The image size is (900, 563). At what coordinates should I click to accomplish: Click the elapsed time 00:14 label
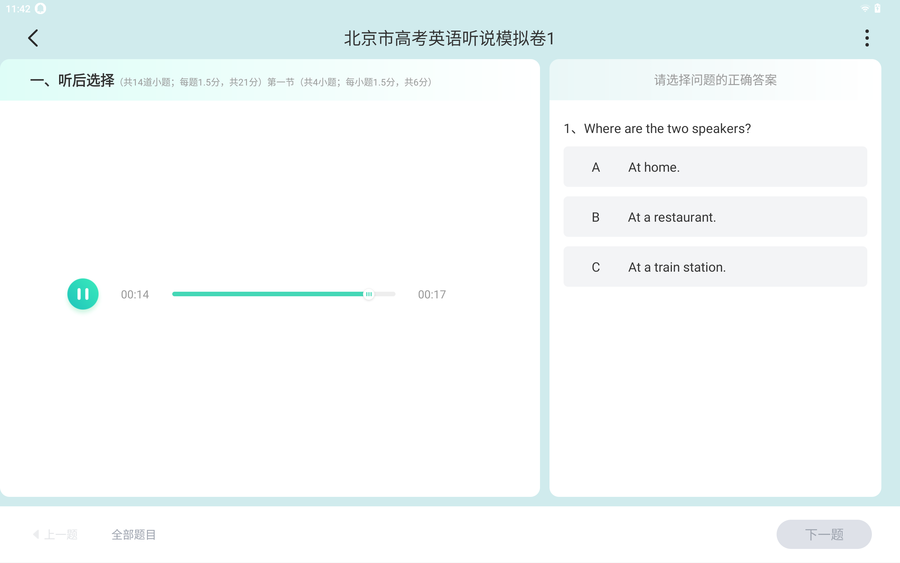pos(135,295)
